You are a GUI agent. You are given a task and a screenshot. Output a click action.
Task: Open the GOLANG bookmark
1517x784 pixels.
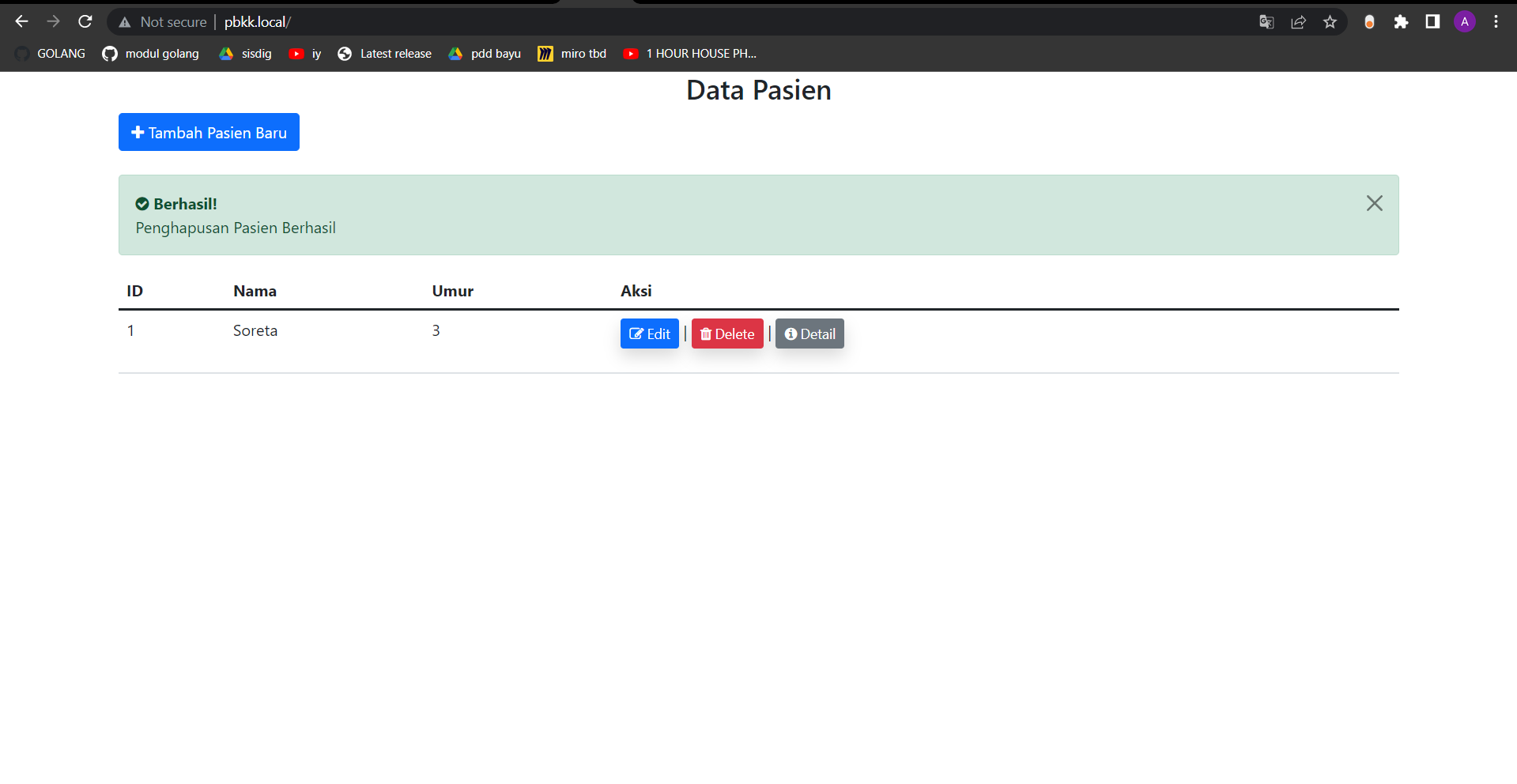coord(49,54)
